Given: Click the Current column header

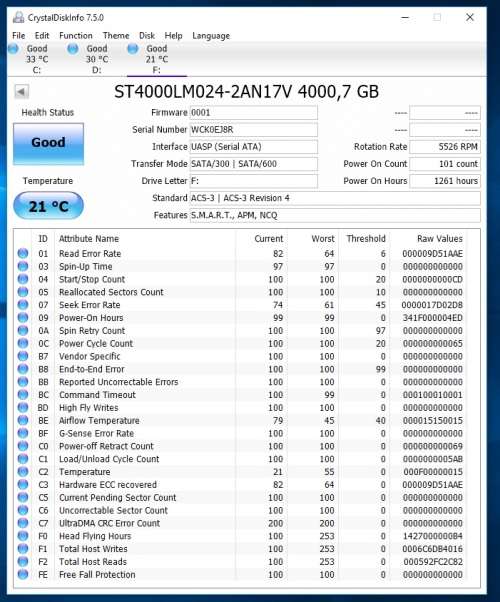Looking at the screenshot, I should click(x=269, y=239).
